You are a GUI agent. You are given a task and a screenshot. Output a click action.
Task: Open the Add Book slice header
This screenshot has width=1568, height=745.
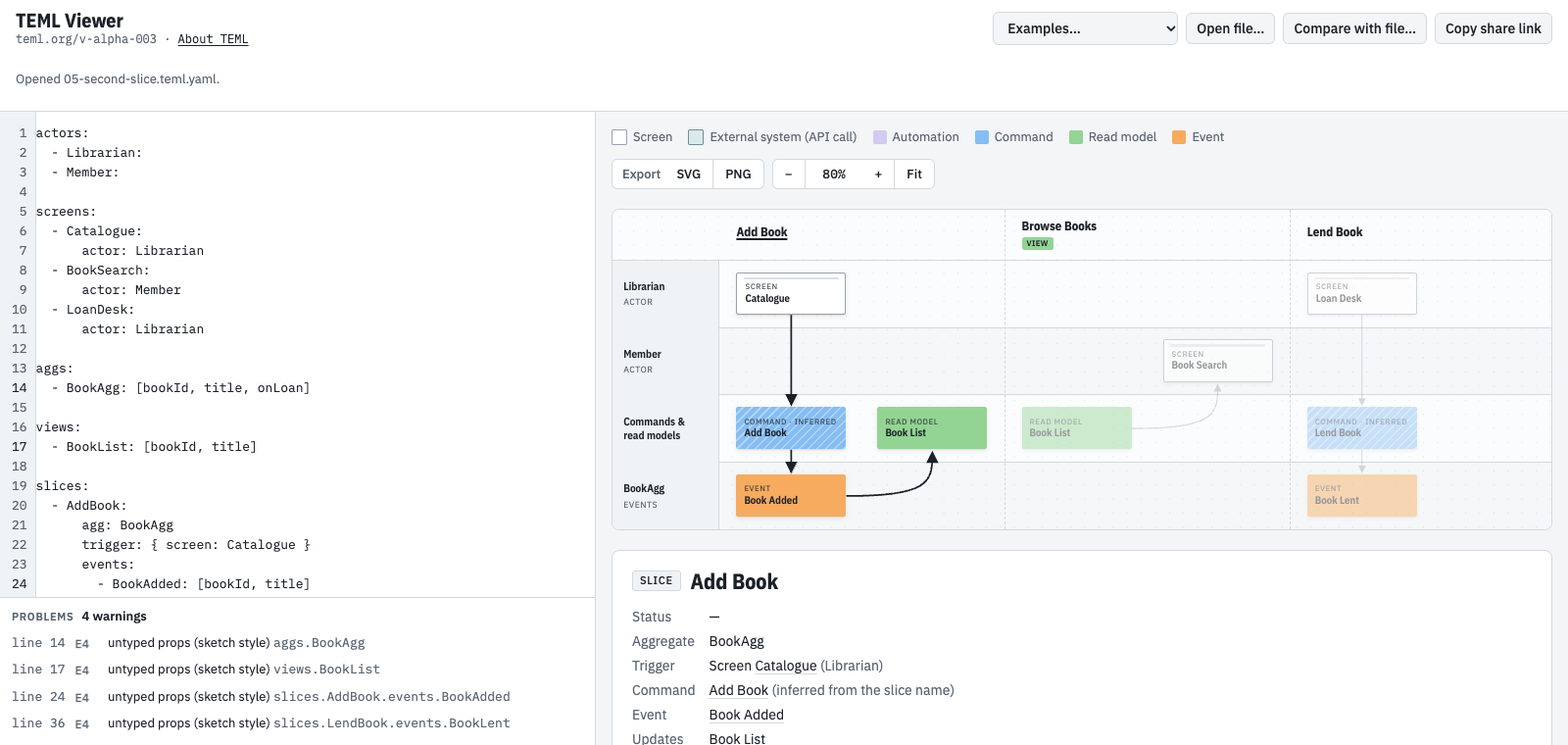pyautogui.click(x=761, y=232)
